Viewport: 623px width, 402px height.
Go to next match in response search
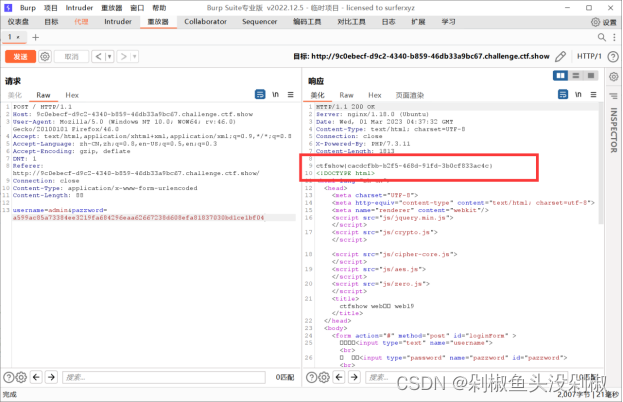tap(354, 377)
